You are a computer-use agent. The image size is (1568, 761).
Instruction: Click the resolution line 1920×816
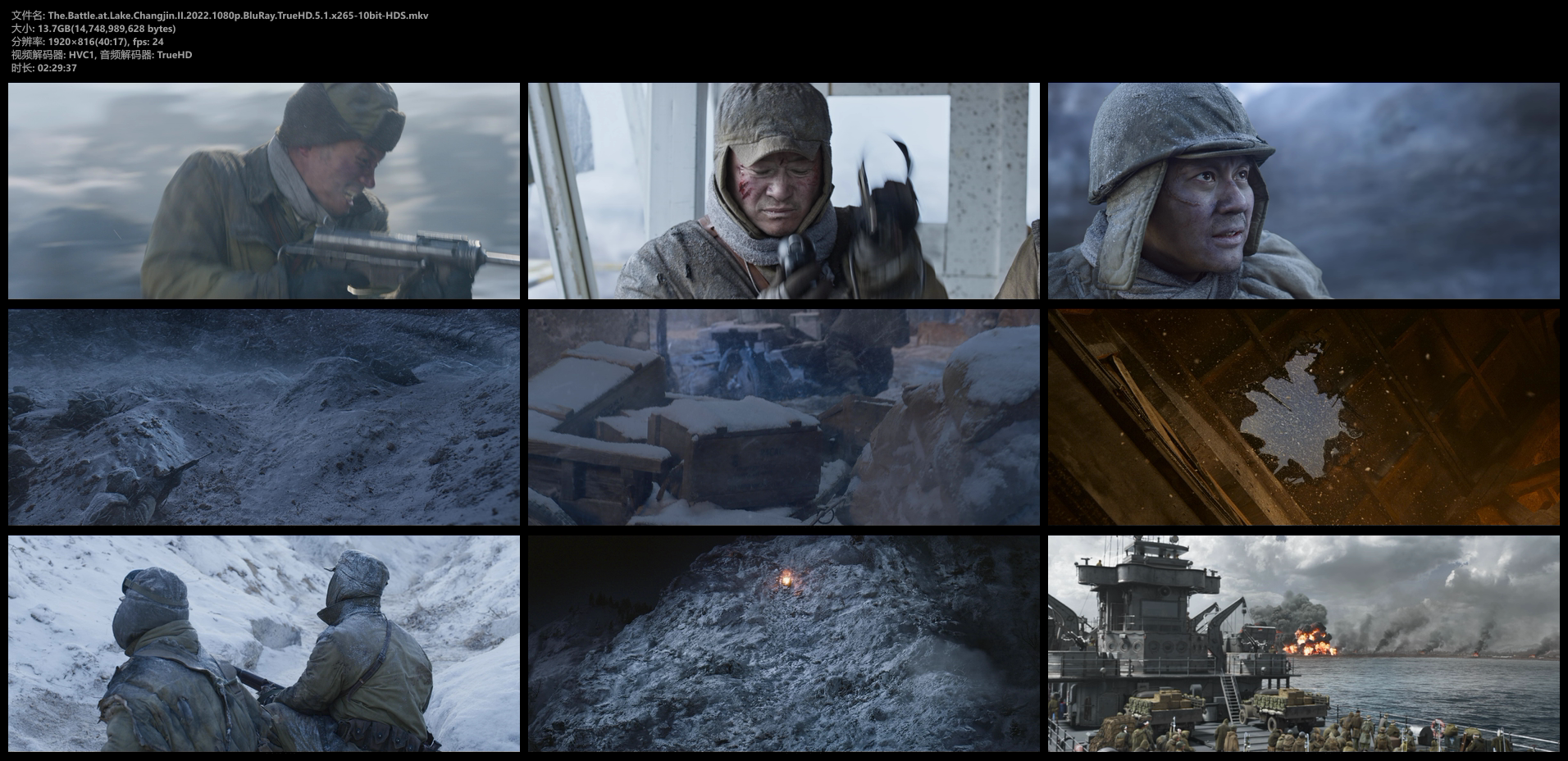(x=88, y=42)
